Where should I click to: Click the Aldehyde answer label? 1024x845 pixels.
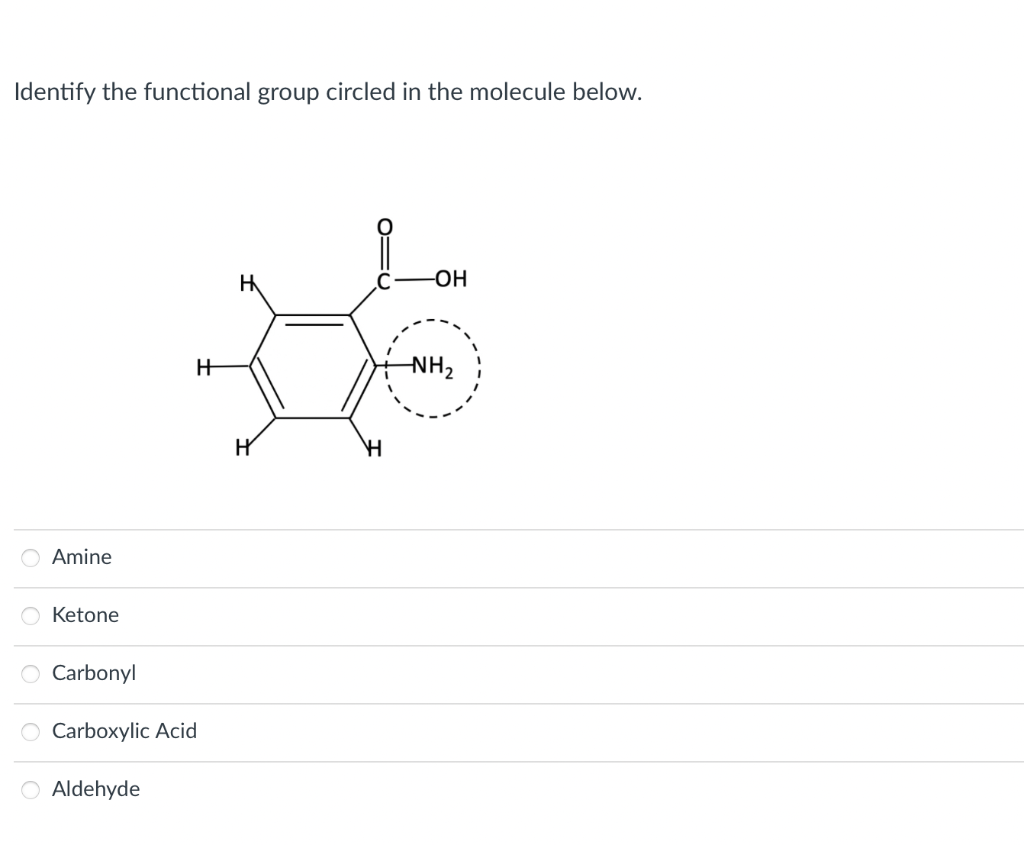[96, 789]
